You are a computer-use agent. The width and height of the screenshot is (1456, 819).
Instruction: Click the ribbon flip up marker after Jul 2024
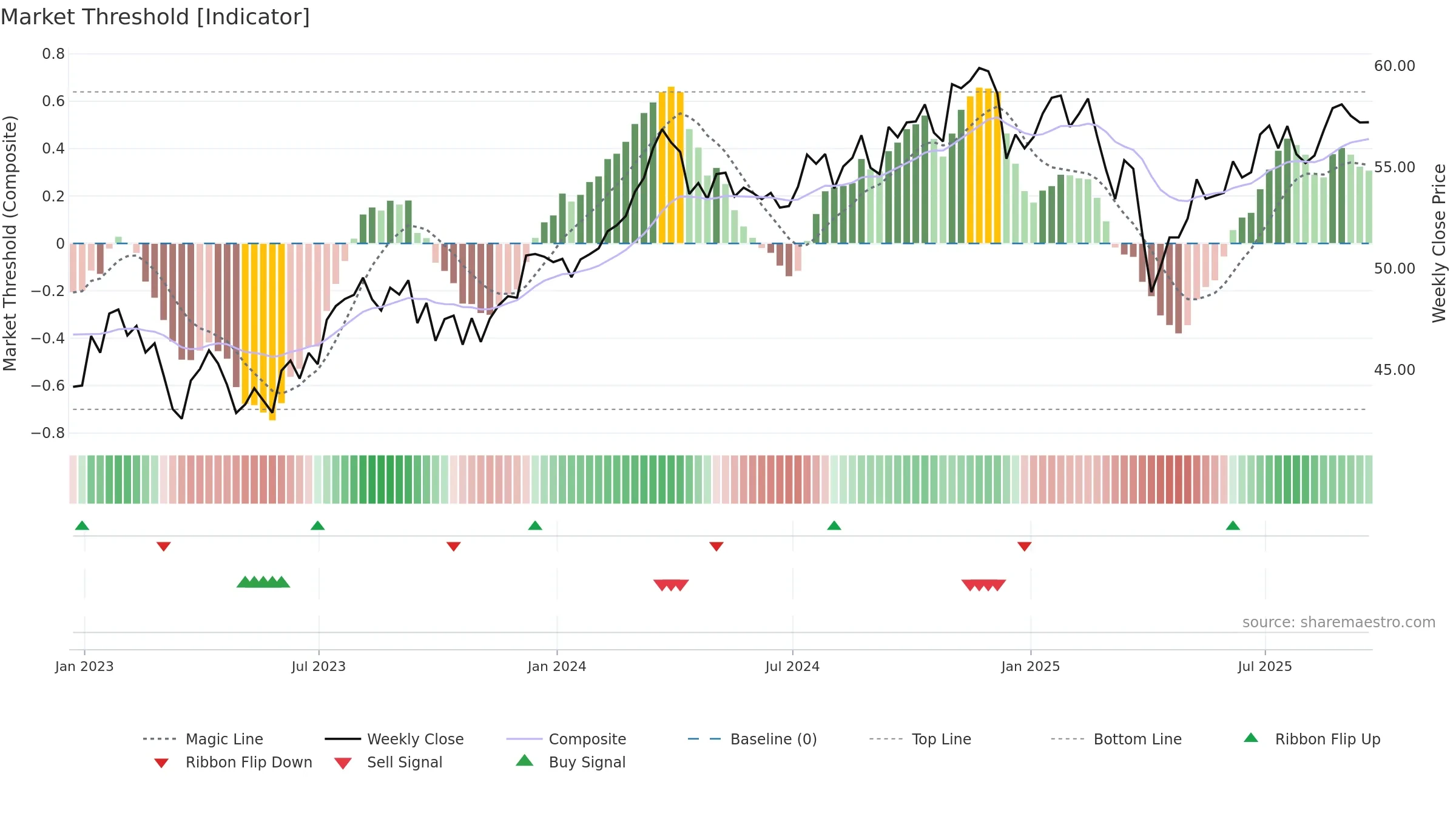pyautogui.click(x=834, y=525)
